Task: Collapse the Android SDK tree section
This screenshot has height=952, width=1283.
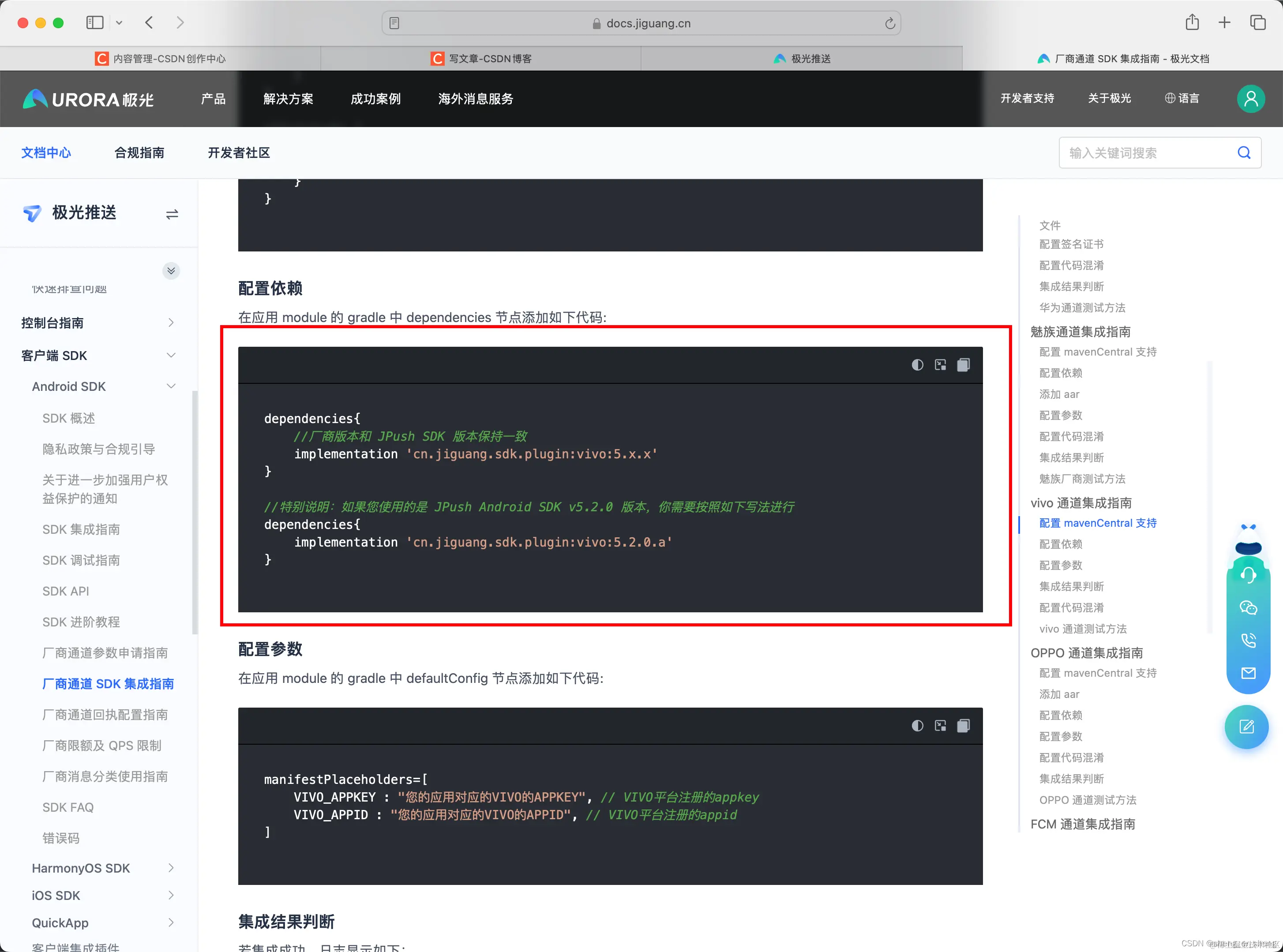Action: click(171, 386)
